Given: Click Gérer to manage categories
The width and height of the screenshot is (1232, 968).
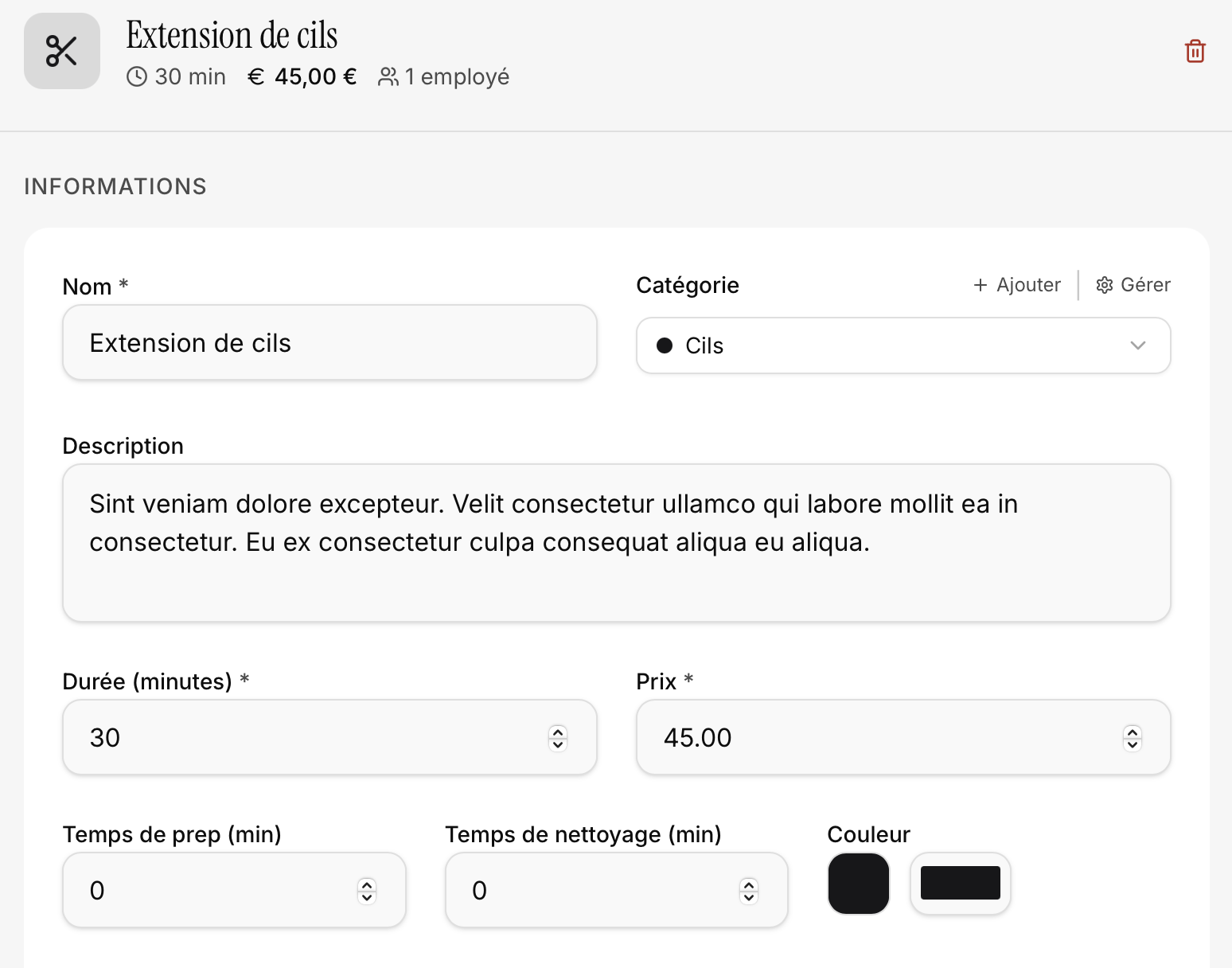Looking at the screenshot, I should [1146, 285].
